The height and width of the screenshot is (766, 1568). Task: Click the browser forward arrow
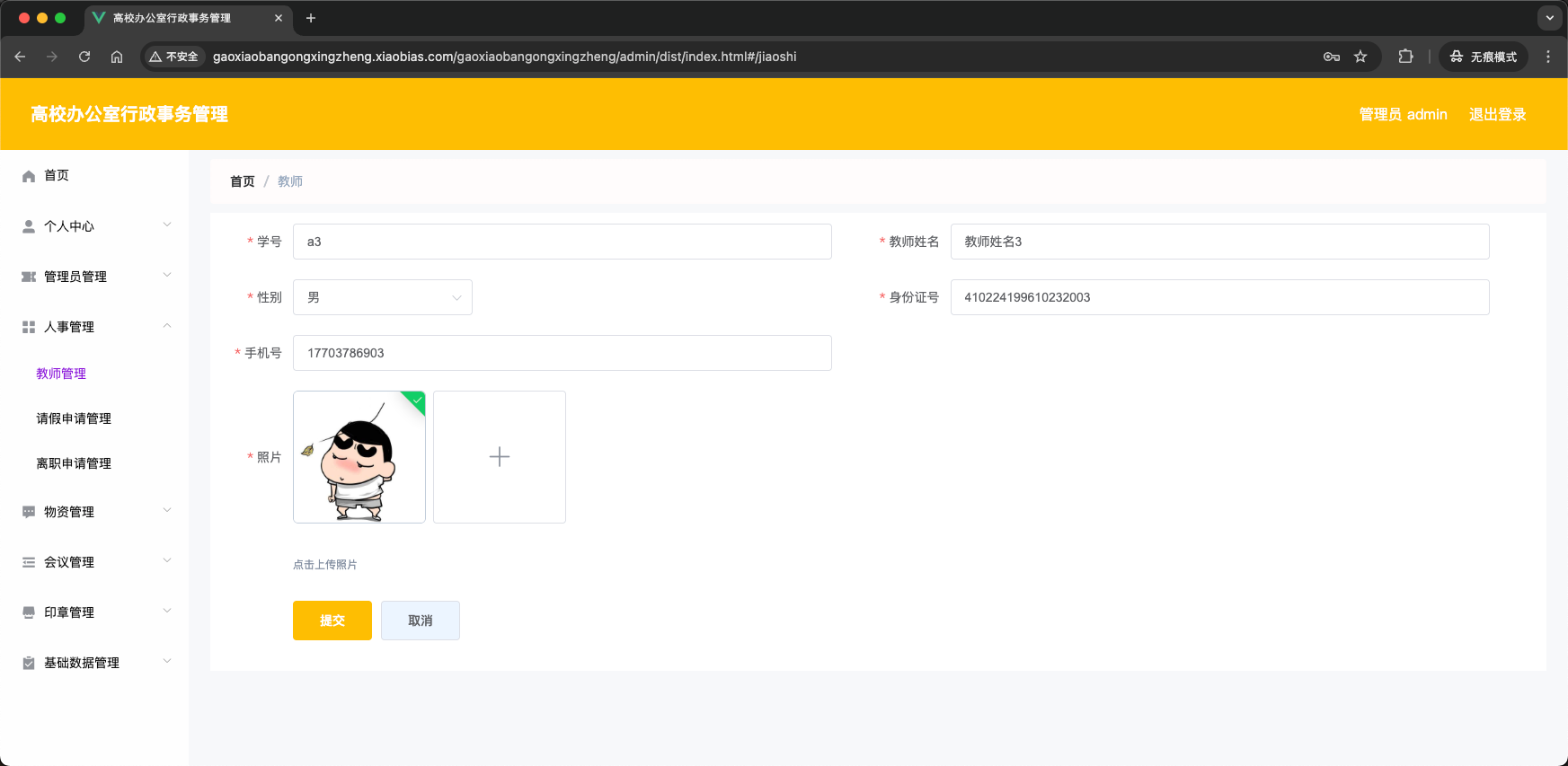click(x=52, y=57)
